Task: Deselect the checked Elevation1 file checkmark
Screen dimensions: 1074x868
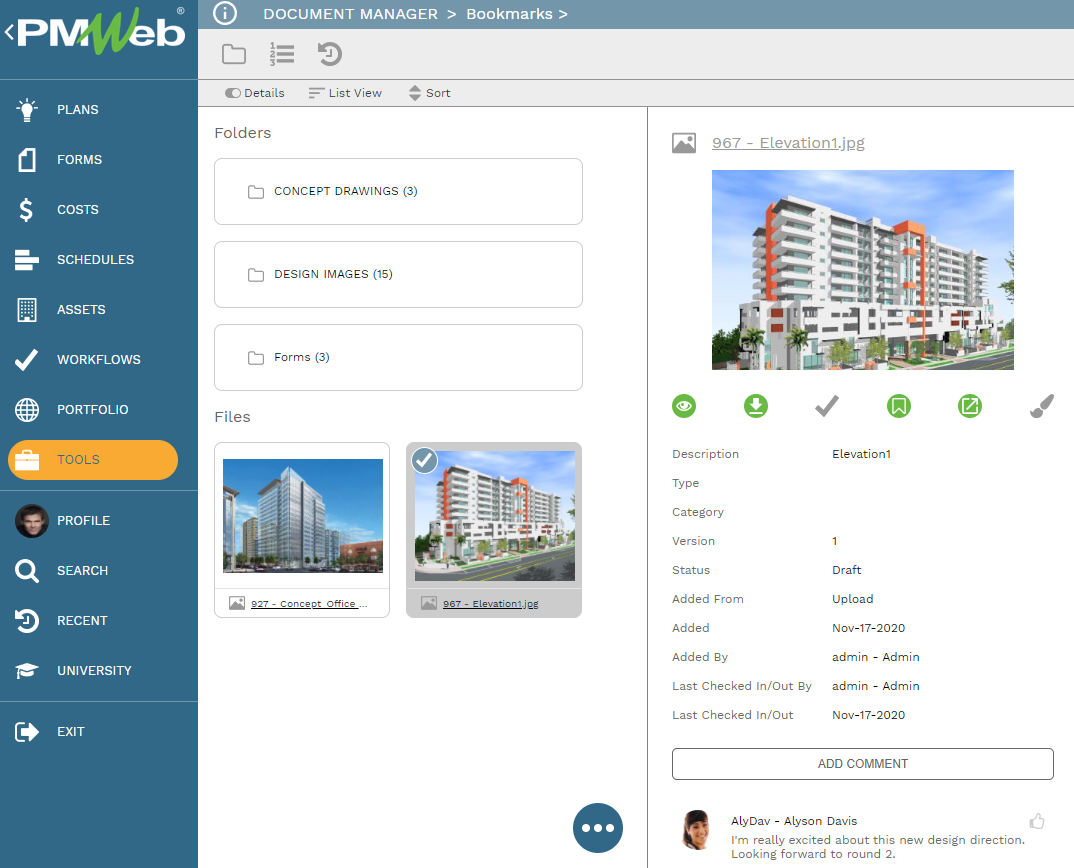Action: tap(425, 460)
